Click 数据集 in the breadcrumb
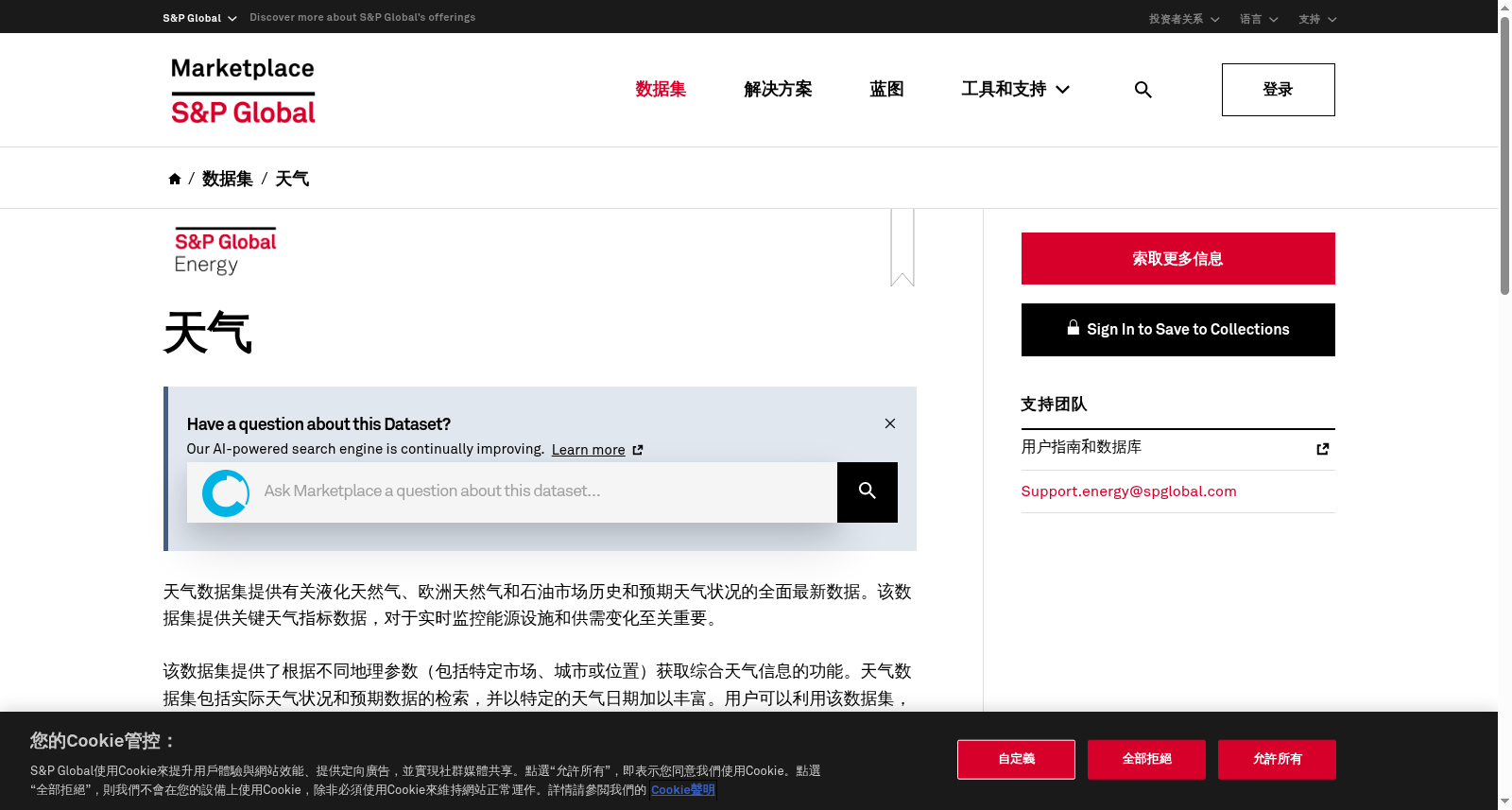This screenshot has height=810, width=1512. [228, 179]
